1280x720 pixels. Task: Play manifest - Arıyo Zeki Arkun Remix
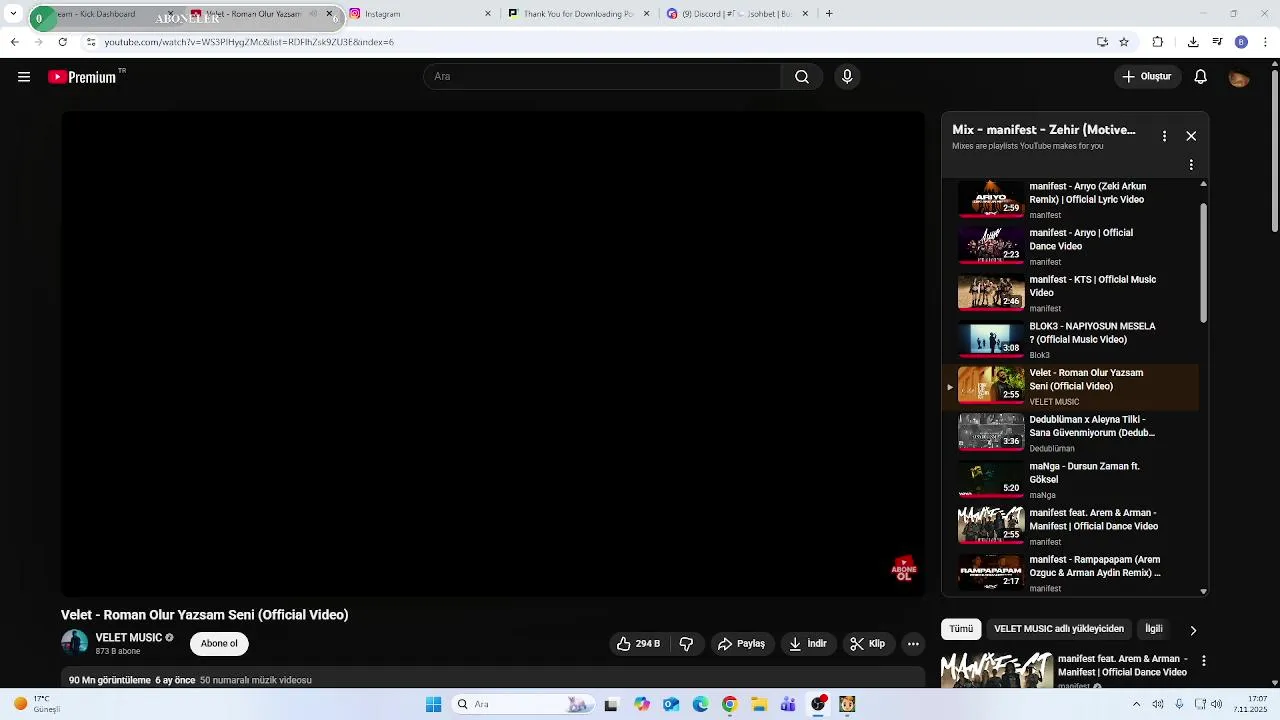click(x=1070, y=200)
